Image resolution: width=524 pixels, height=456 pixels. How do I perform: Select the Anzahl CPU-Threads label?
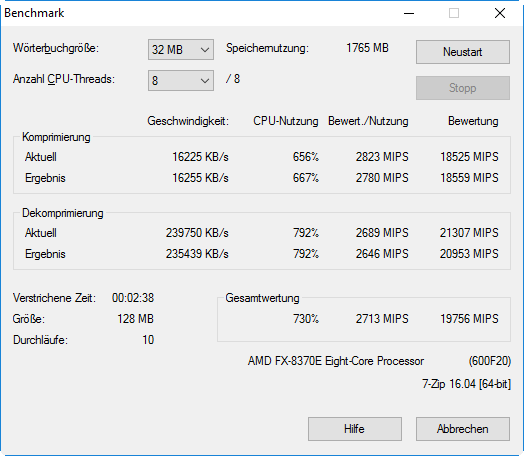64,79
